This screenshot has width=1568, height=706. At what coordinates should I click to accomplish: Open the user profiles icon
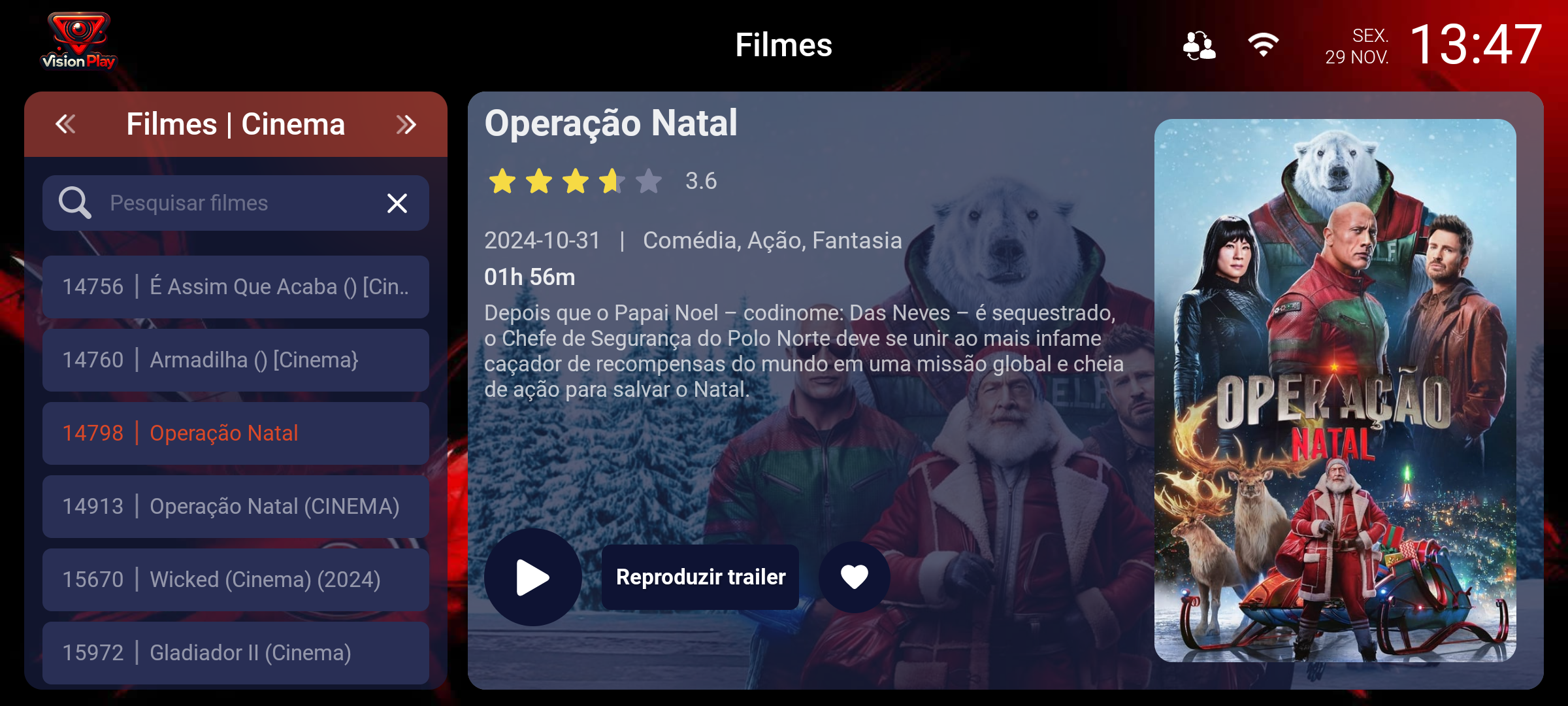(1200, 46)
